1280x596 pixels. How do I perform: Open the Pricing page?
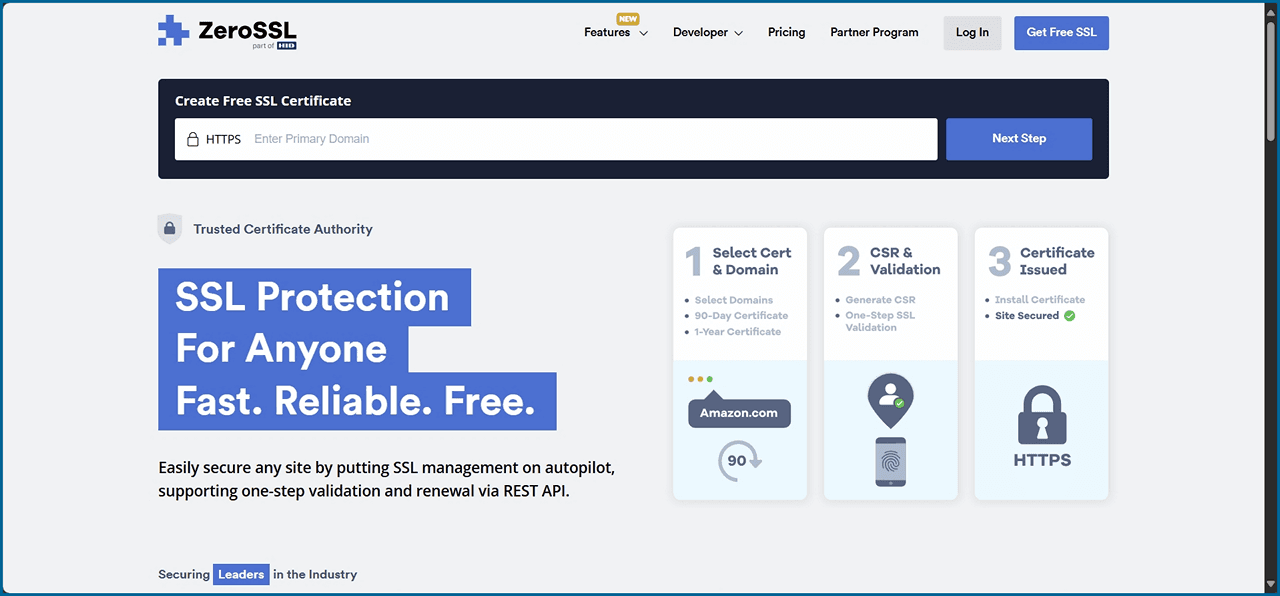(786, 33)
